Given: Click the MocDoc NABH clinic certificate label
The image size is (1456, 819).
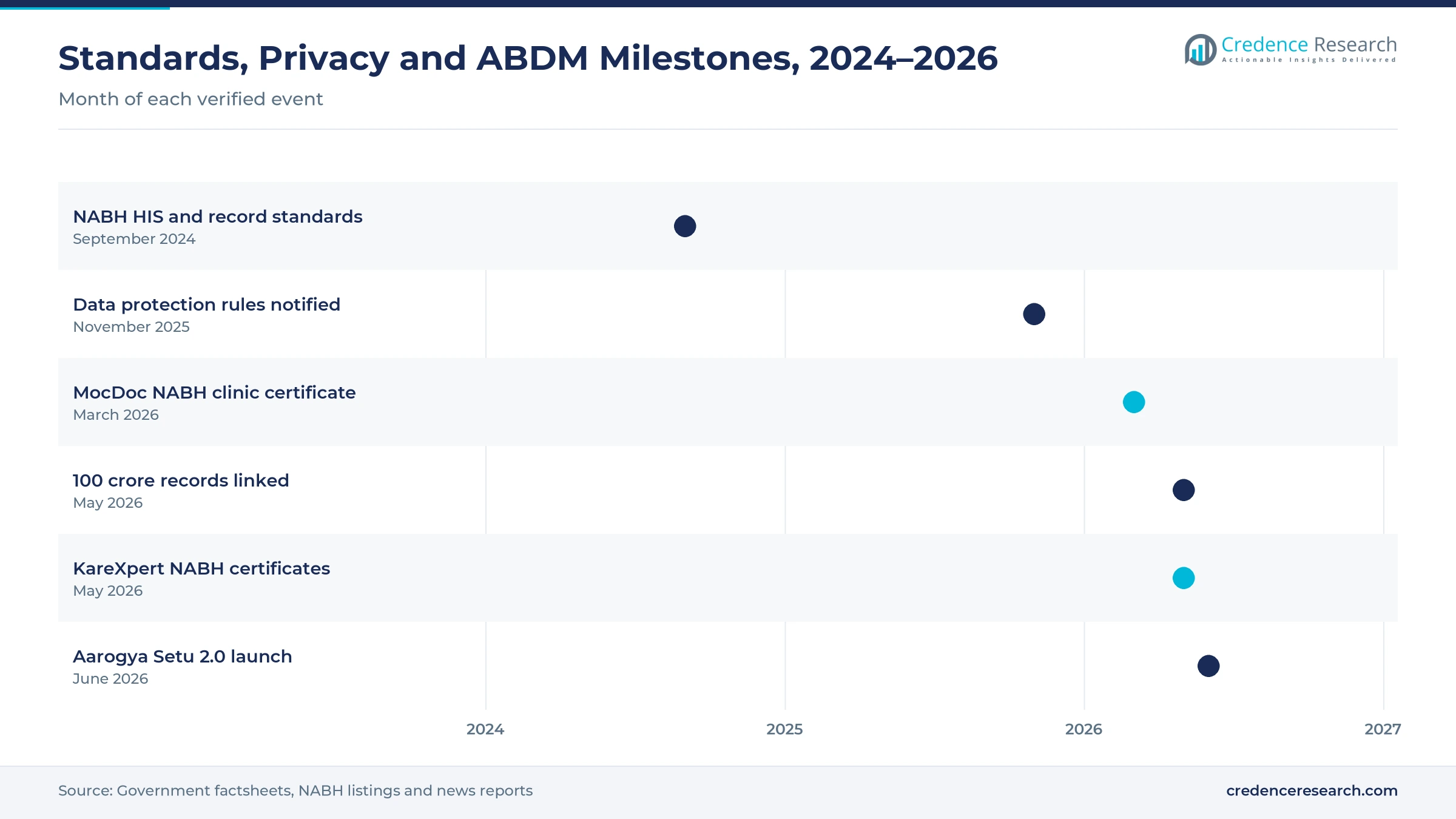Looking at the screenshot, I should [214, 393].
